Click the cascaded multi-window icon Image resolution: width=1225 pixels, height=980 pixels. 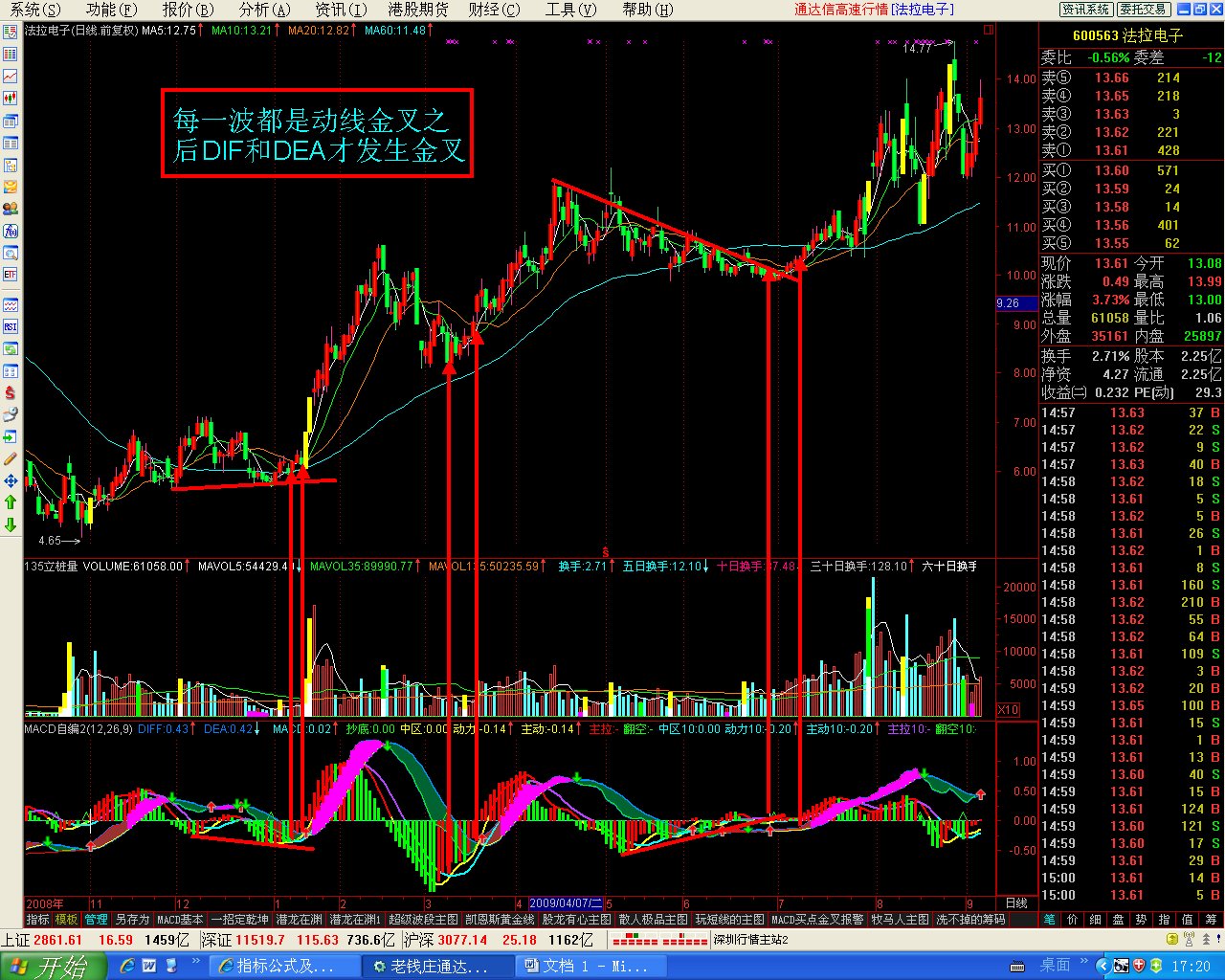[x=11, y=122]
